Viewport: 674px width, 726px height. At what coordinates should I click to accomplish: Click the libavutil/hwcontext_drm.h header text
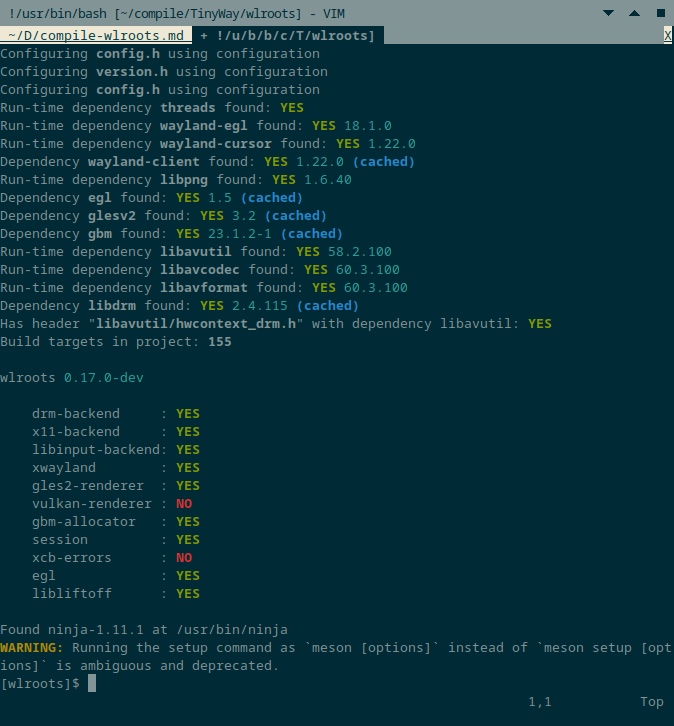(196, 324)
